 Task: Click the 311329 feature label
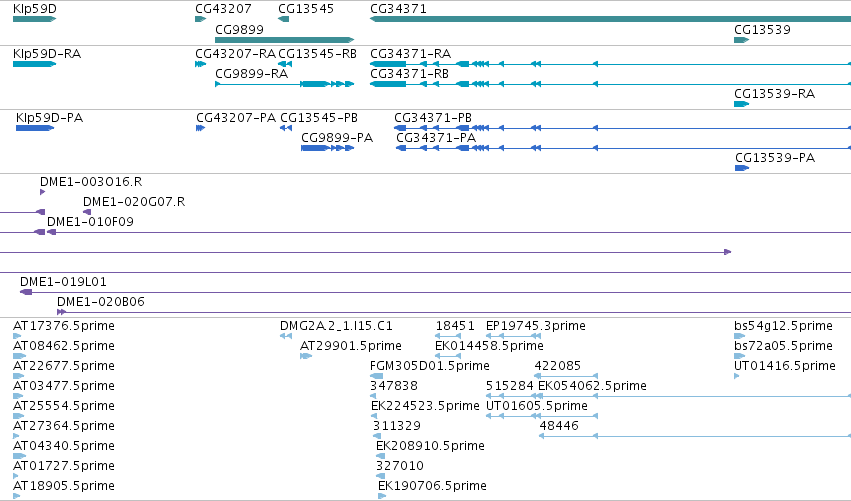coord(397,426)
